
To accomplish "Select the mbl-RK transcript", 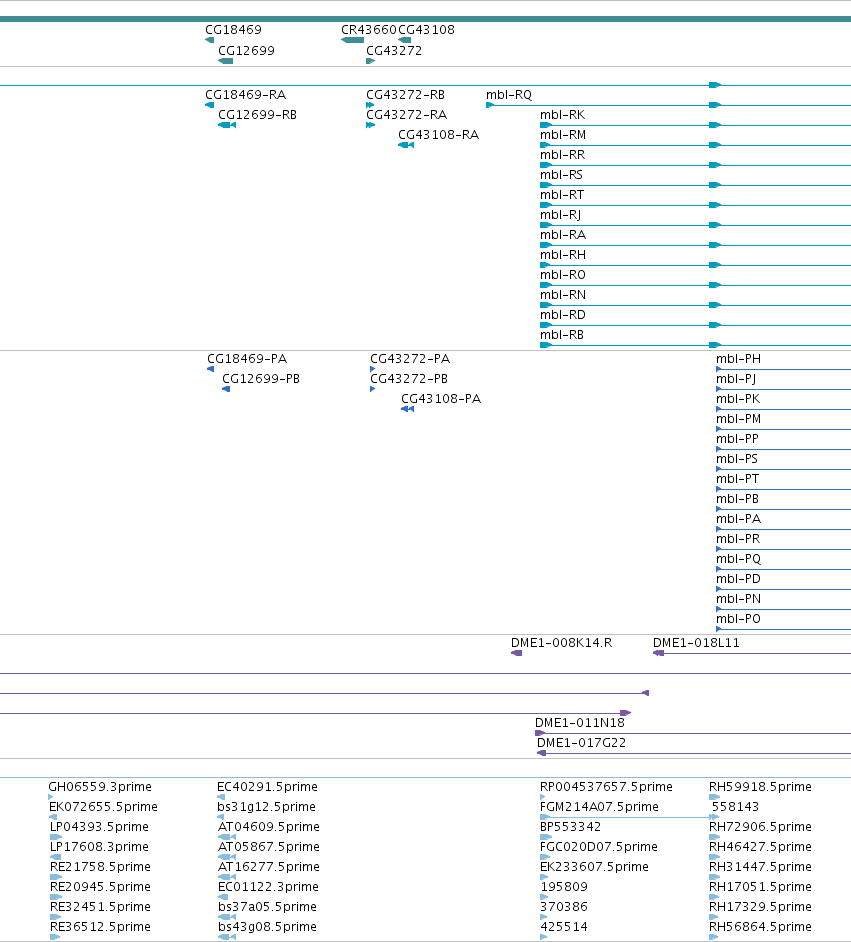I will pos(562,114).
